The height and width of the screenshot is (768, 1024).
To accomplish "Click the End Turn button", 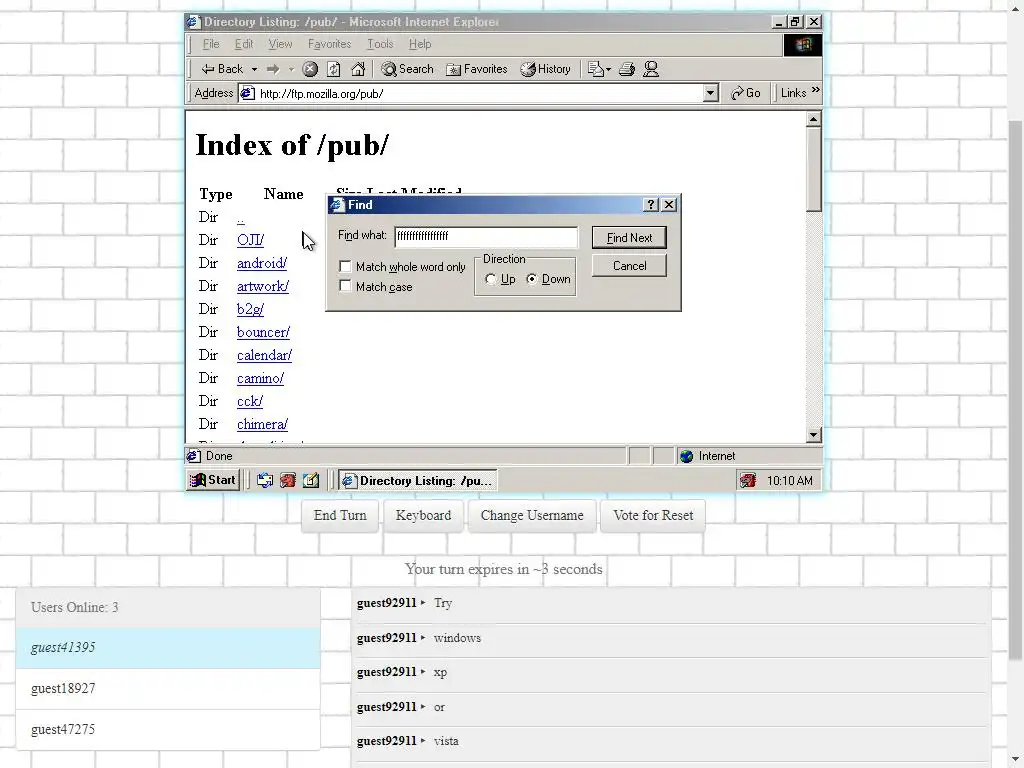I will (340, 515).
